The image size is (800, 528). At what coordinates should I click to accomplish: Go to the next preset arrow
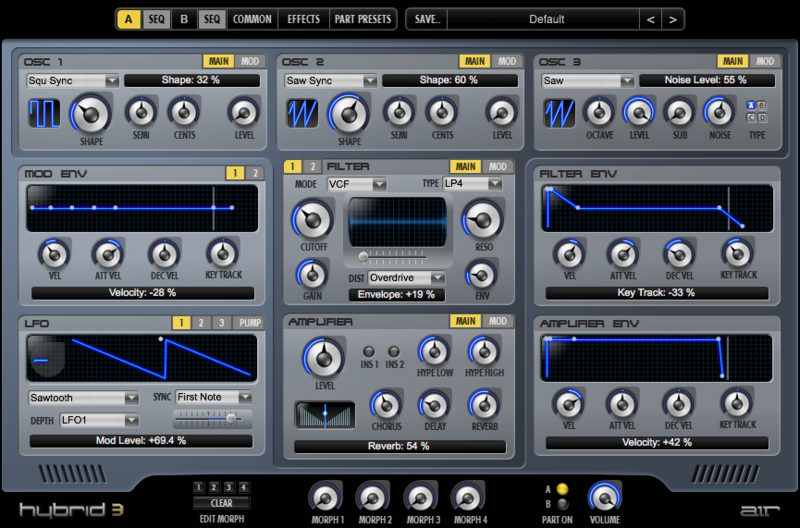tap(673, 19)
